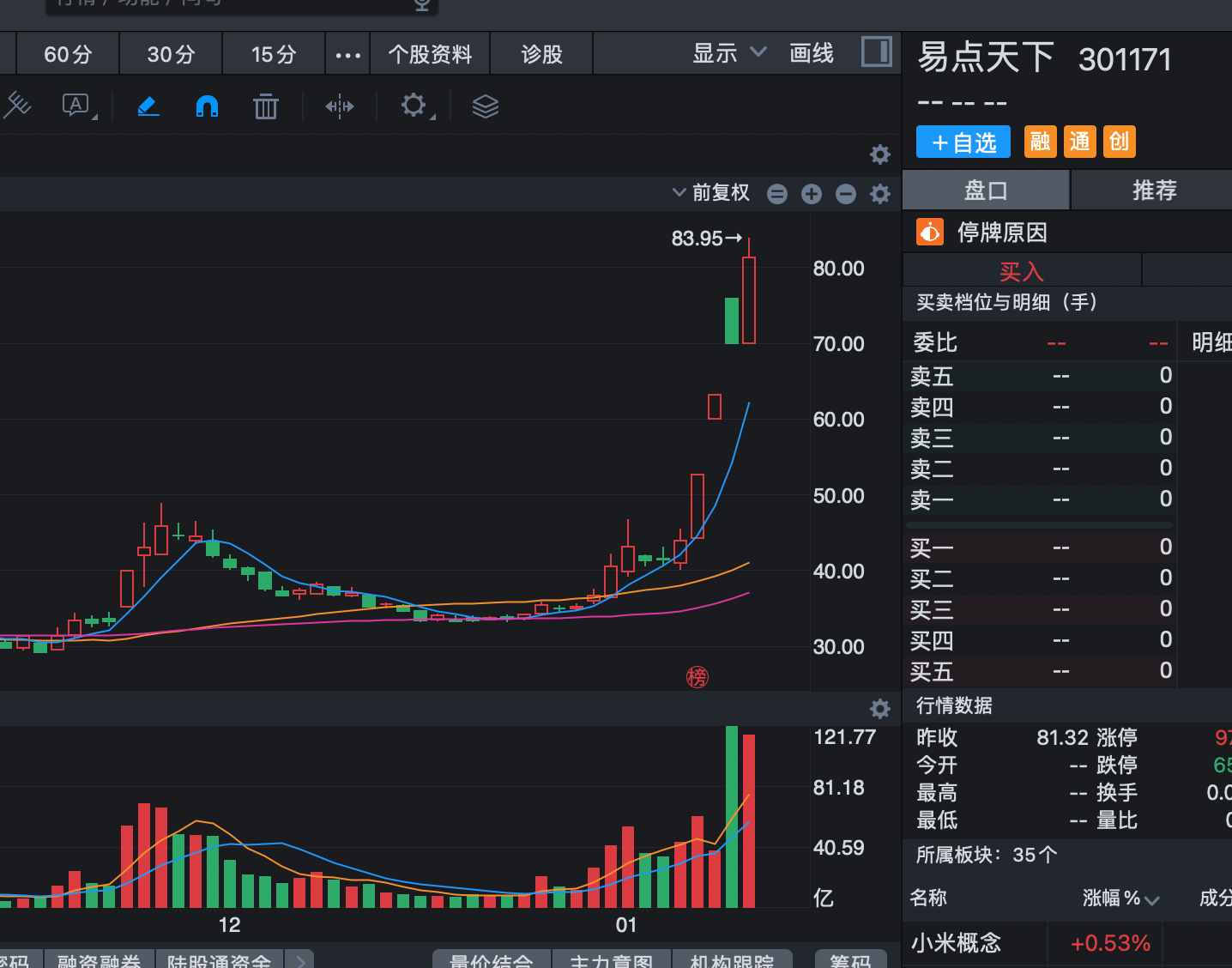The height and width of the screenshot is (968, 1232).
Task: Open the volume panel settings gear
Action: (880, 709)
